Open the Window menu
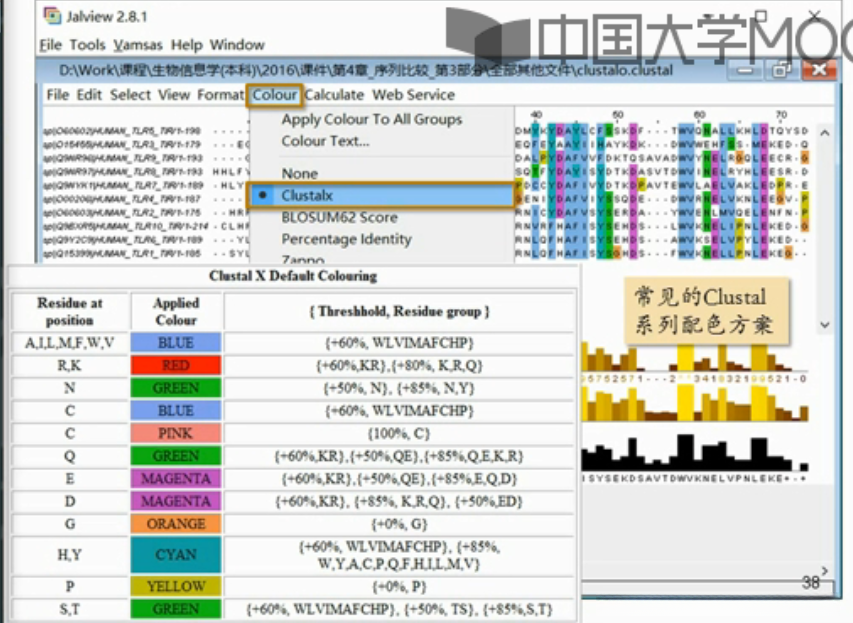853x623 pixels. [x=237, y=45]
